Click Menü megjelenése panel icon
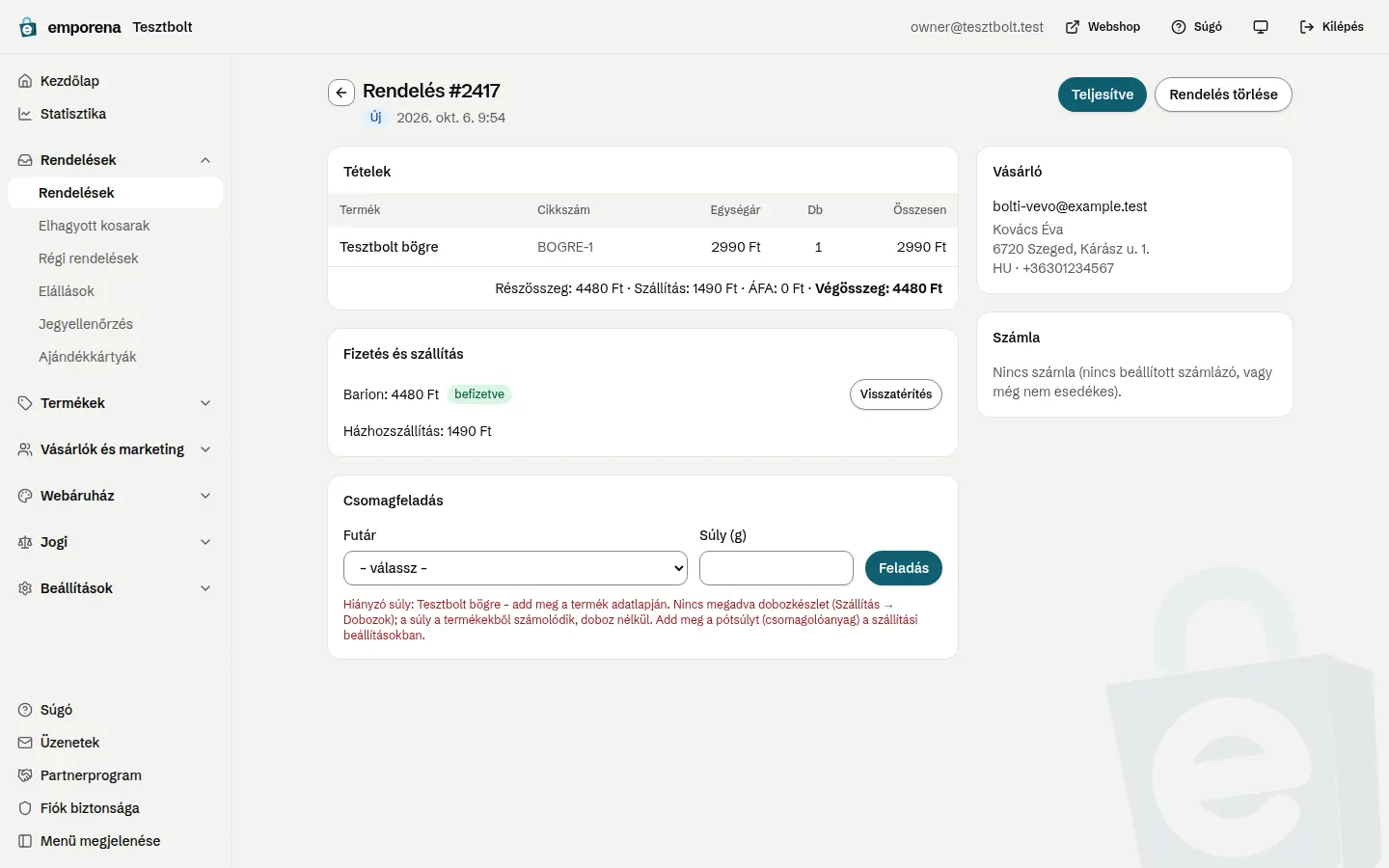1389x868 pixels. point(25,841)
